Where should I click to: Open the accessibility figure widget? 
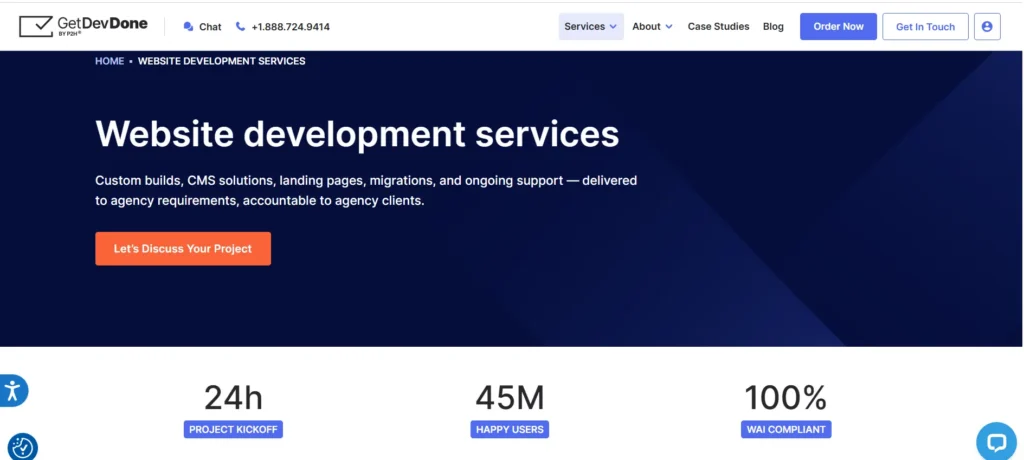coord(12,391)
